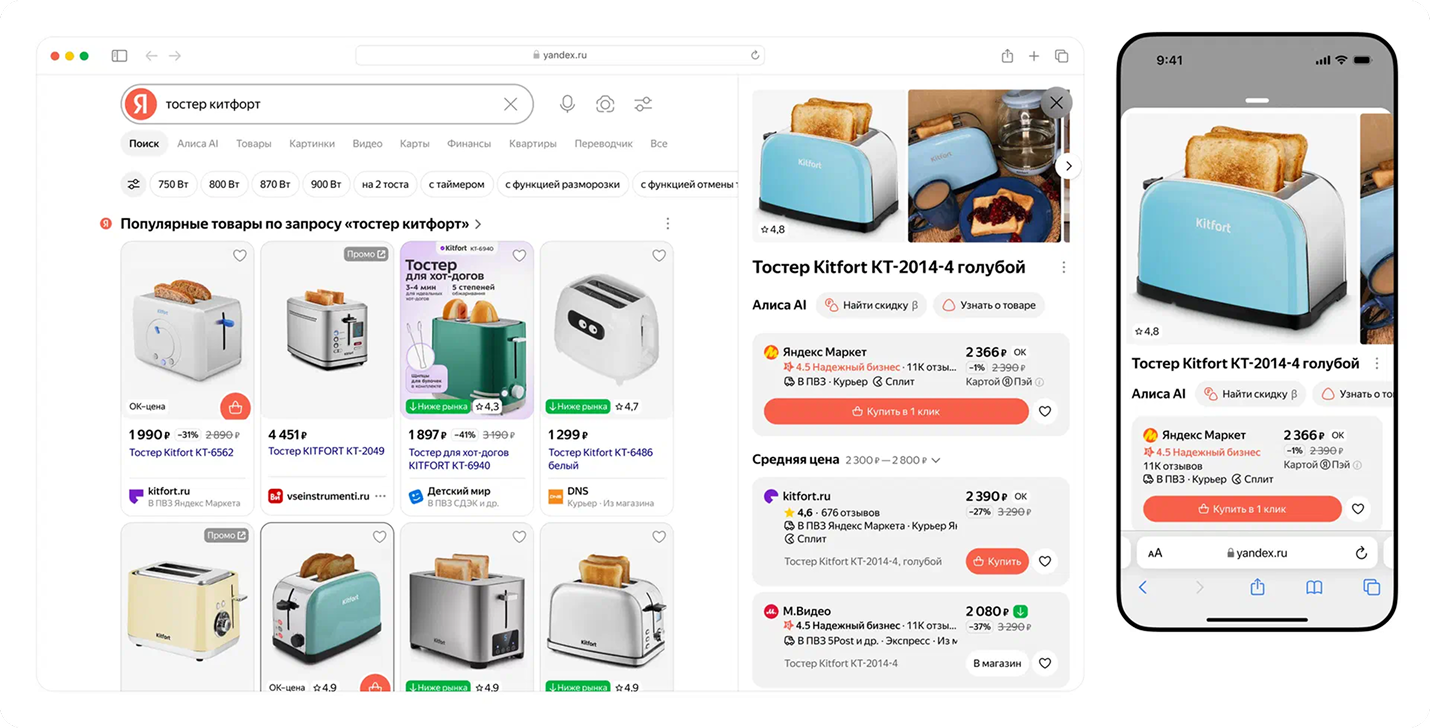Screen dimensions: 1430x728
Task: Clear the search query with the X icon
Action: point(511,104)
